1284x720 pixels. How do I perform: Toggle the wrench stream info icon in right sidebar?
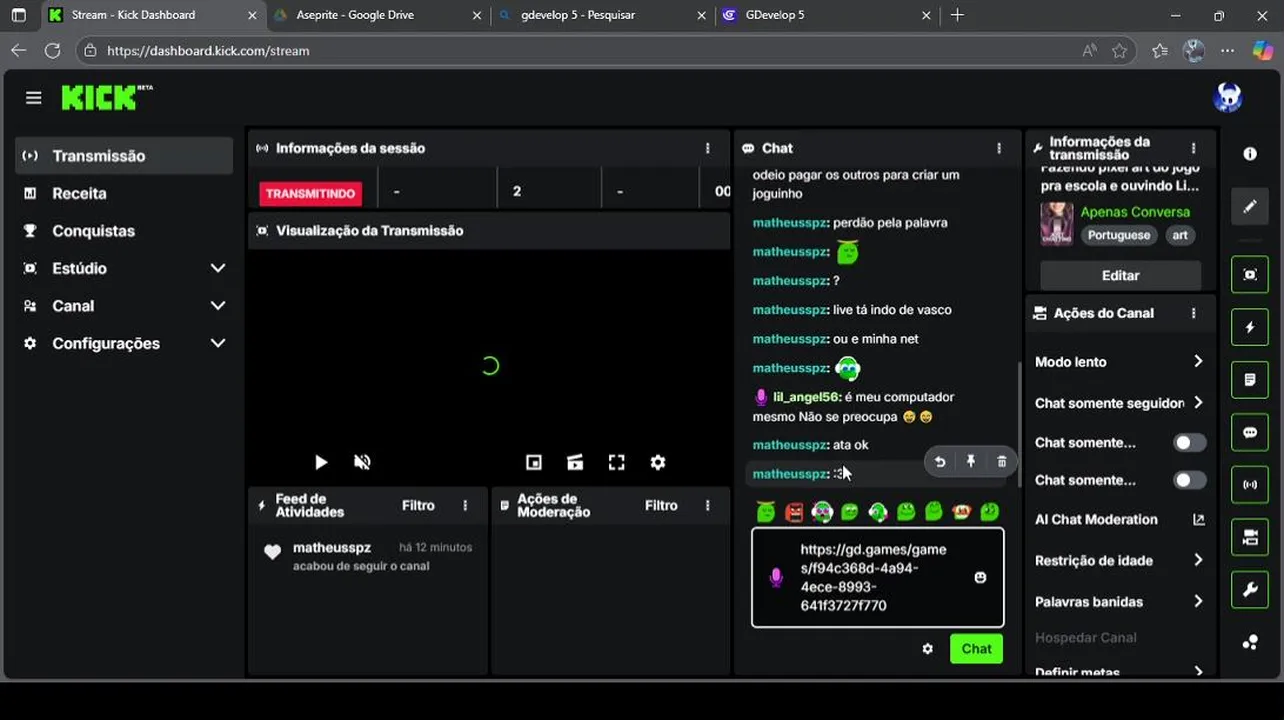point(1250,590)
